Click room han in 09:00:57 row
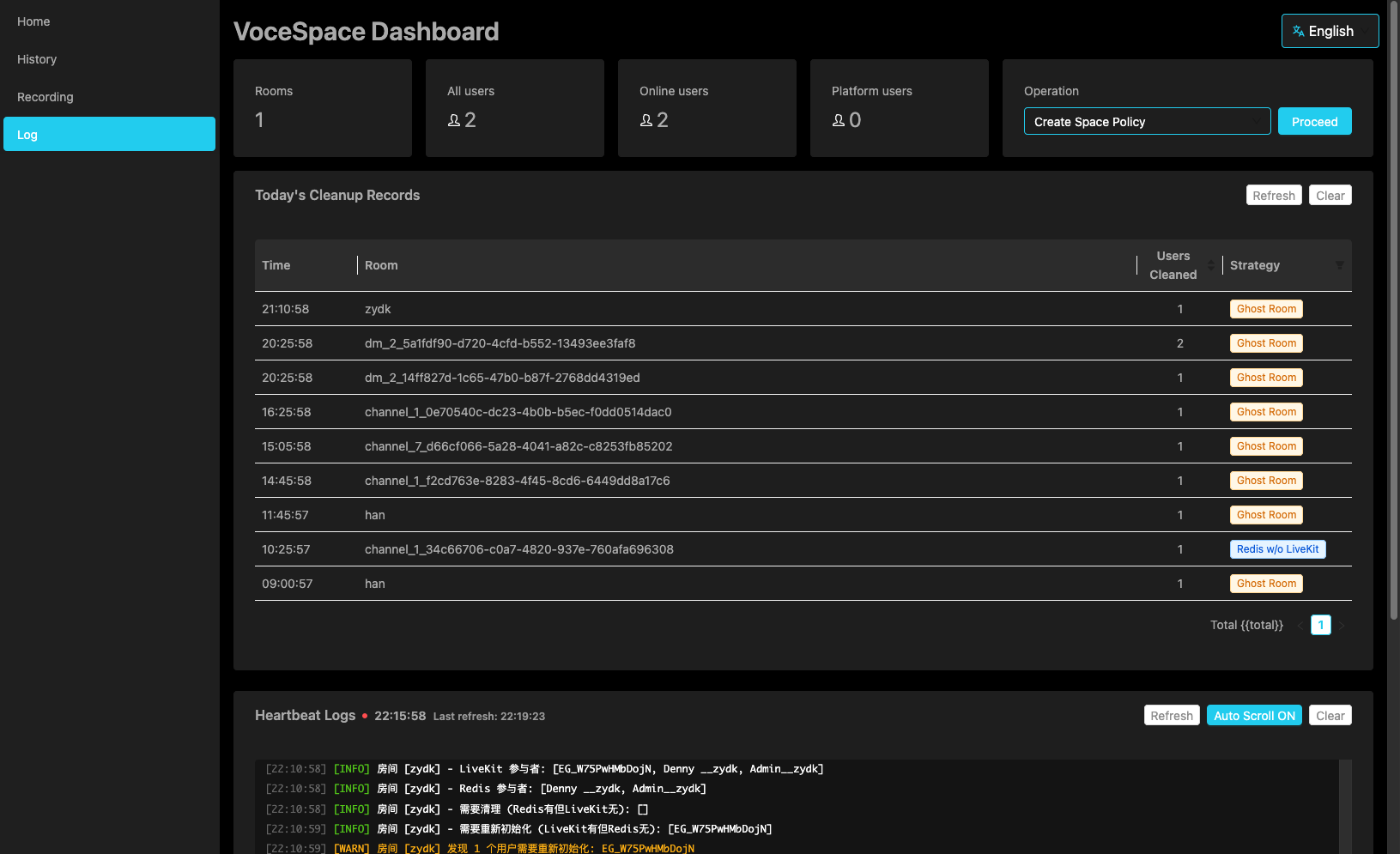 coord(374,584)
